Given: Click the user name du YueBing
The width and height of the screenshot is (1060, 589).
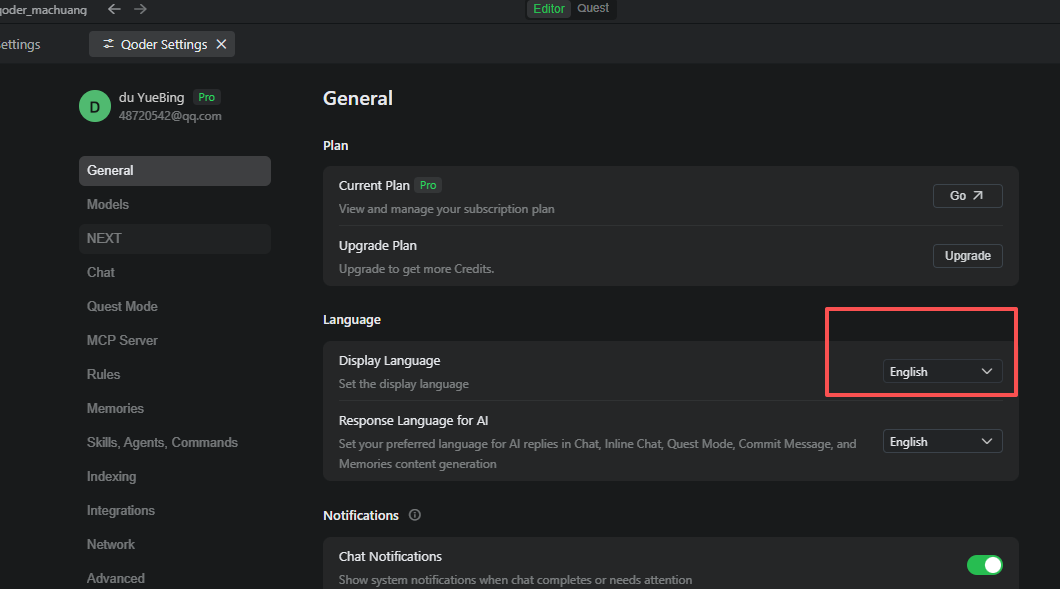Looking at the screenshot, I should 151,97.
